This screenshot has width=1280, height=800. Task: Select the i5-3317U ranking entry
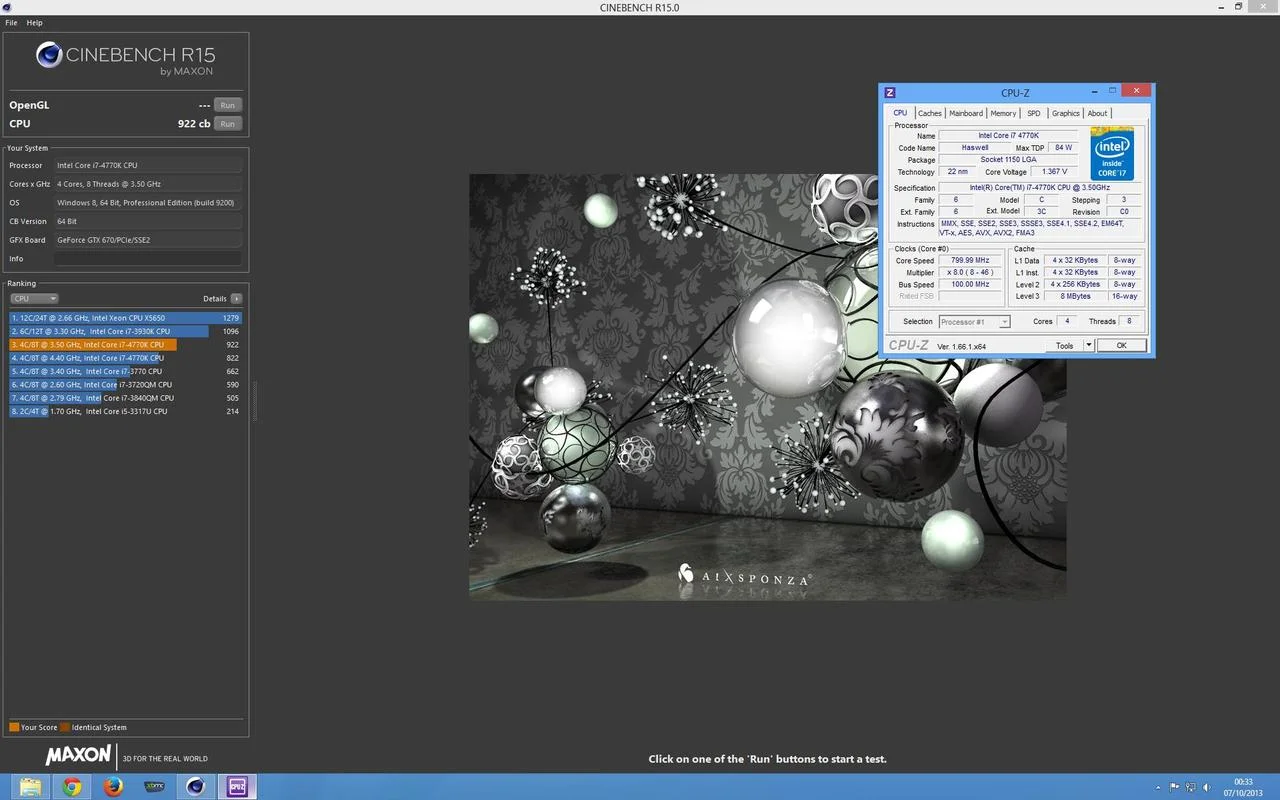(125, 411)
